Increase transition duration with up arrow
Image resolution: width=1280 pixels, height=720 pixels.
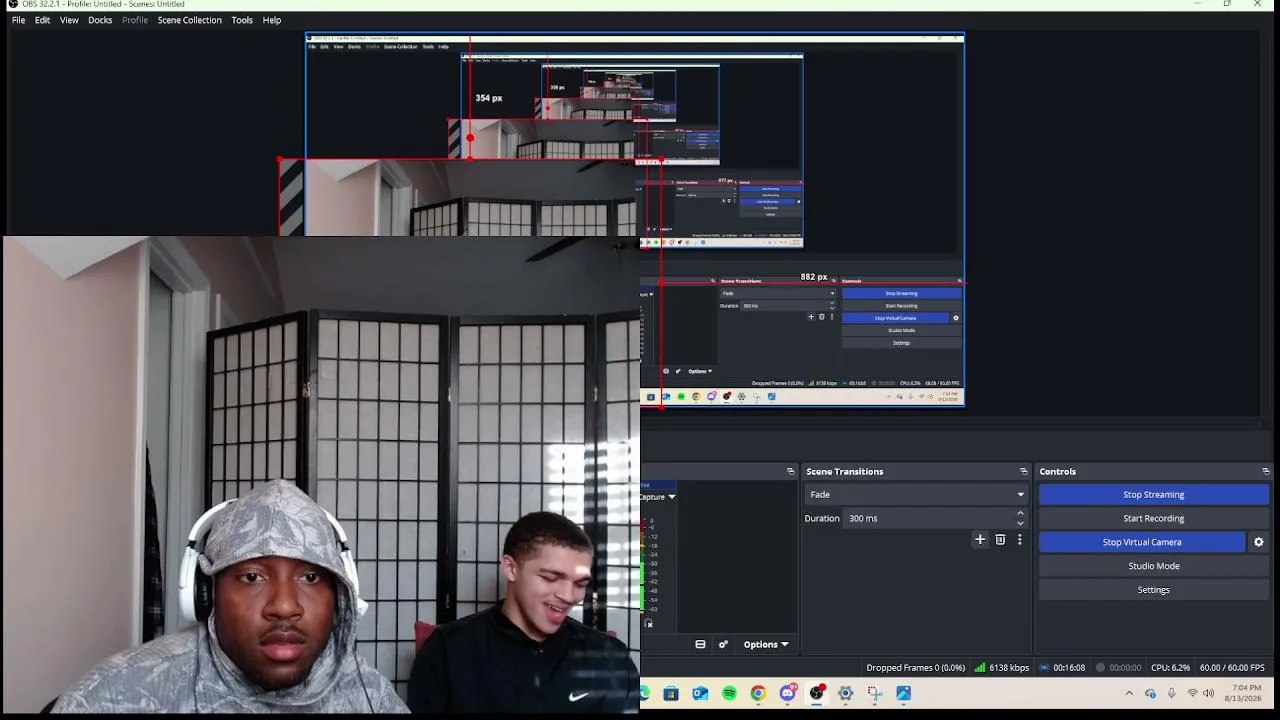click(1020, 513)
